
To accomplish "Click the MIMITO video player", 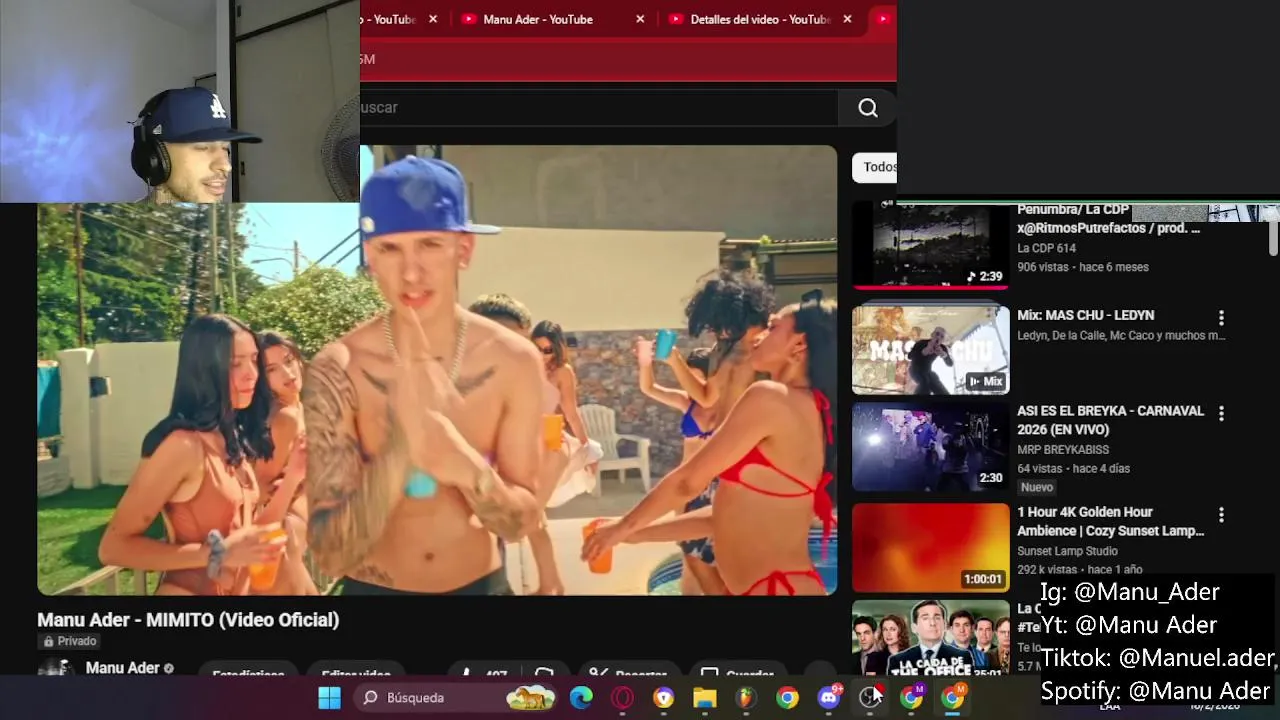I will click(x=437, y=370).
